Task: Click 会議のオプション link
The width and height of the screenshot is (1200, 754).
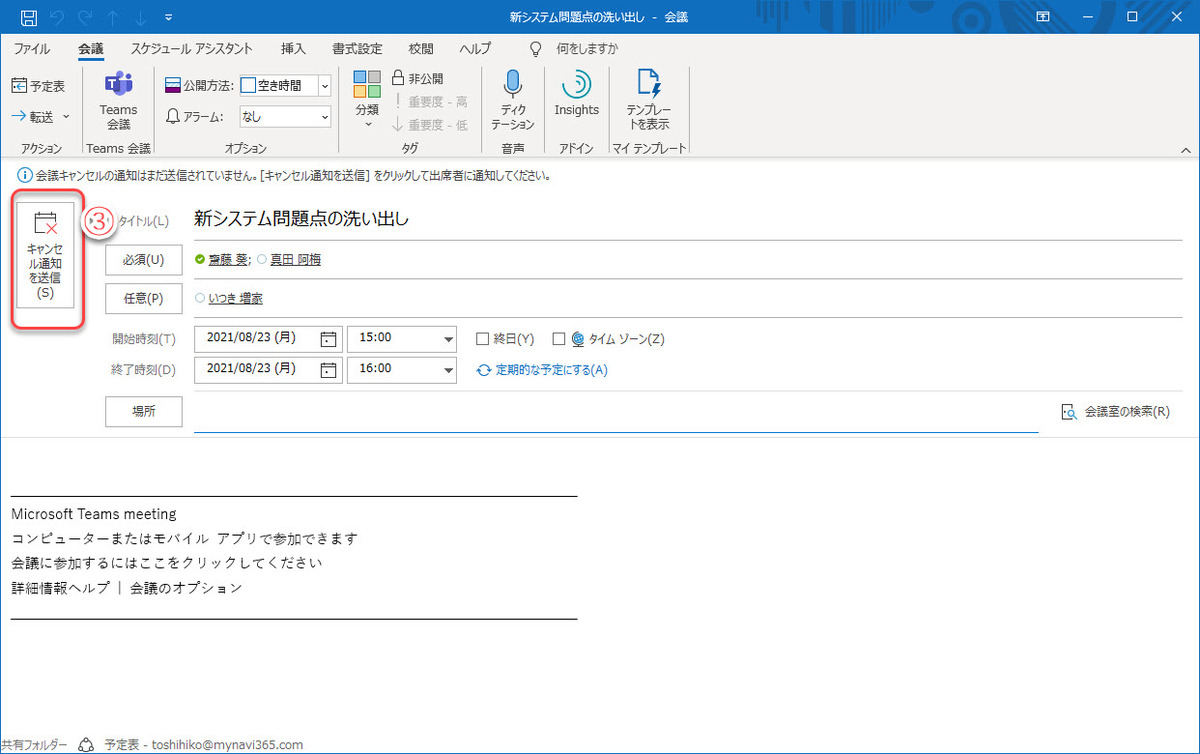Action: [186, 588]
